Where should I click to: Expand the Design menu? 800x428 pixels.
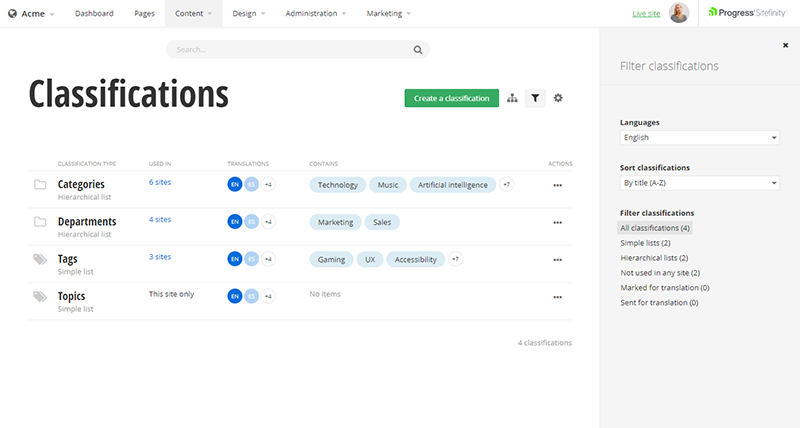point(248,13)
